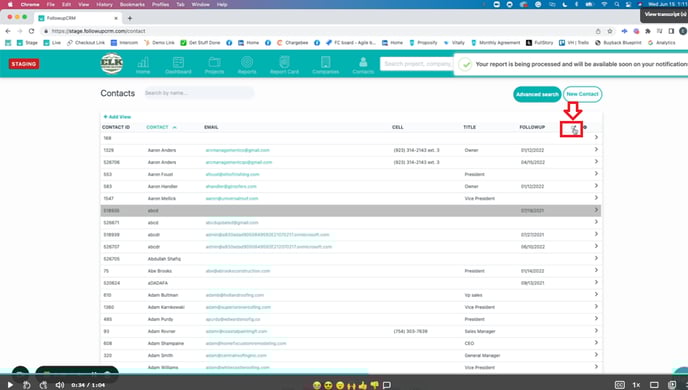Click the CONTACT ID column header
The height and width of the screenshot is (390, 688).
[x=116, y=127]
